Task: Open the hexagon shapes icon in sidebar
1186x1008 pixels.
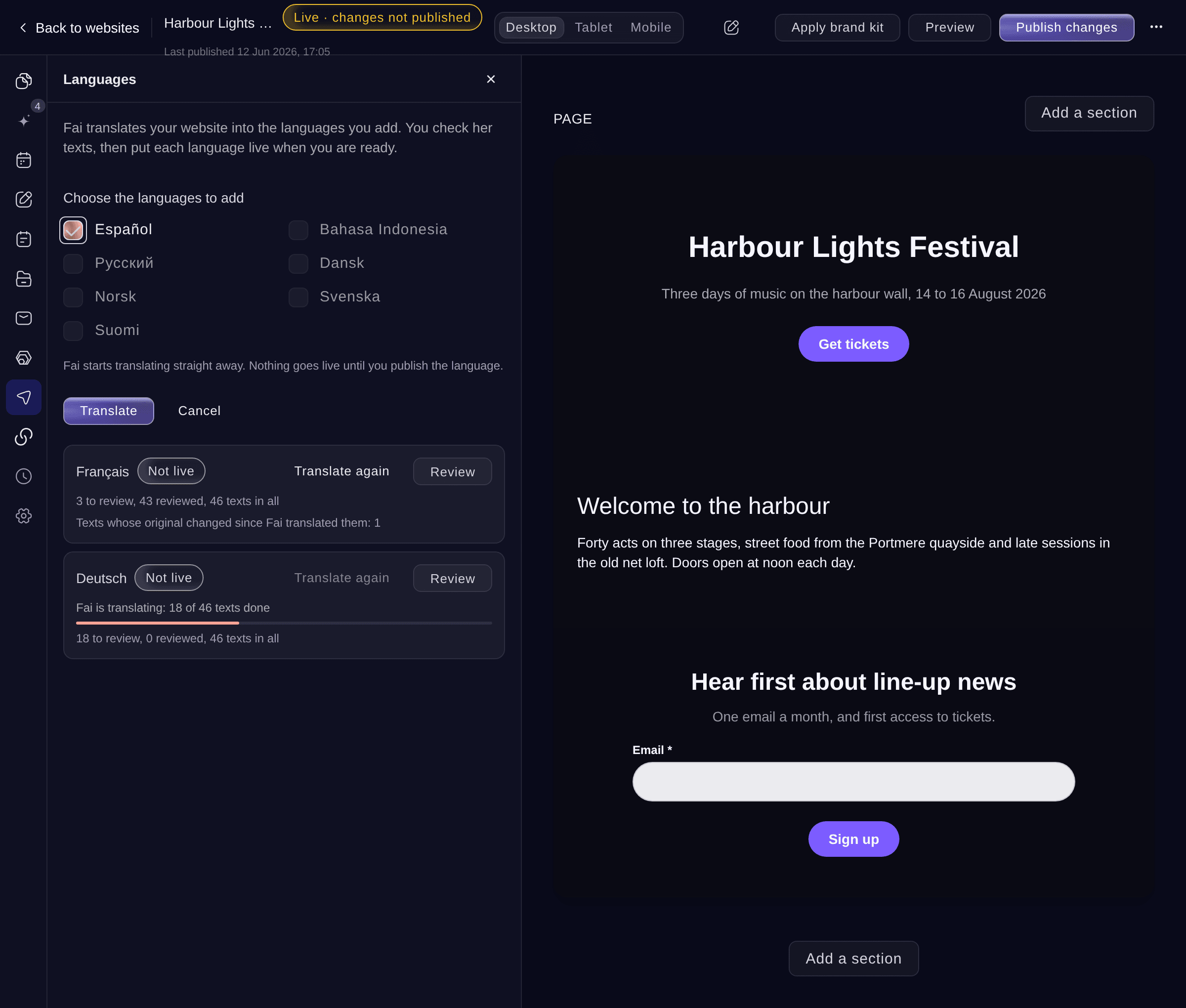Action: (23, 358)
